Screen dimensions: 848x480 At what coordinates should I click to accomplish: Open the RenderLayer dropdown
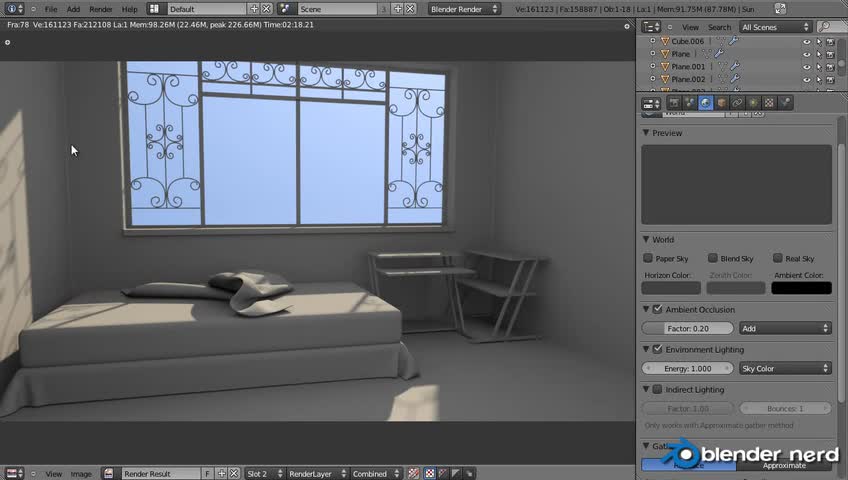click(x=317, y=474)
